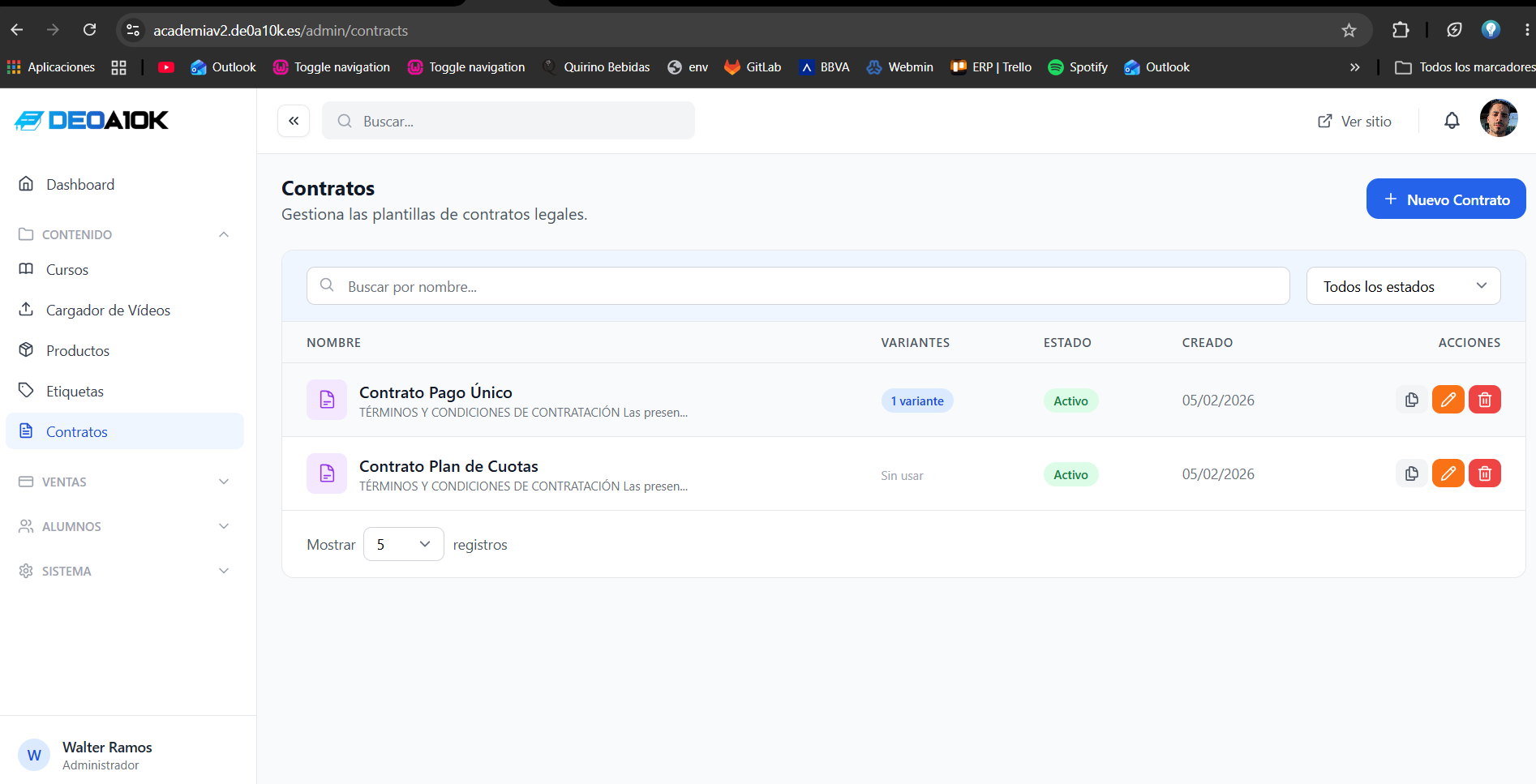Open the YouTube bookmark icon
Screen dimensions: 1536x784
(166, 67)
